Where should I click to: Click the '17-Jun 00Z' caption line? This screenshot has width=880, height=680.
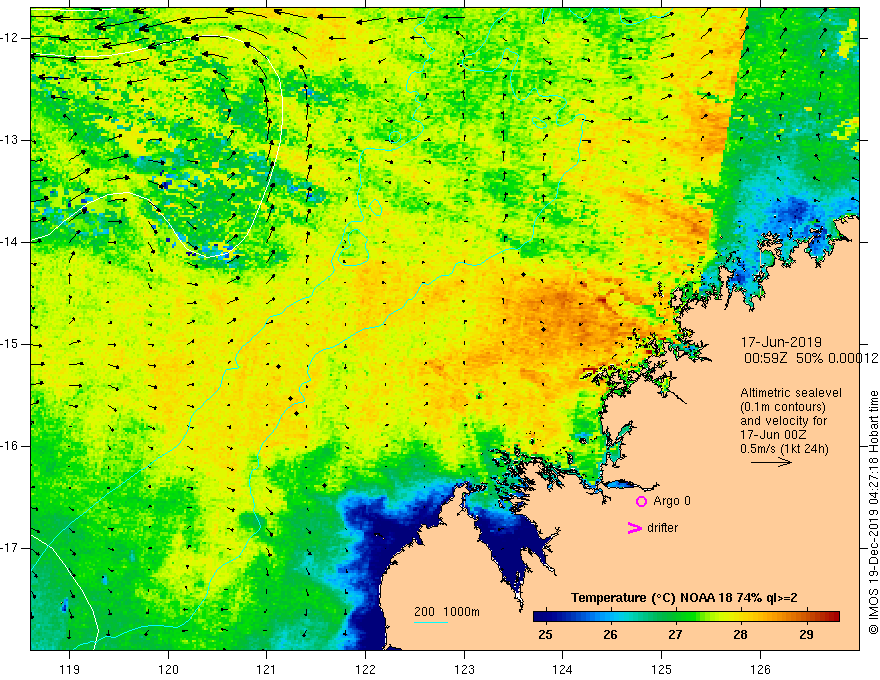[771, 435]
